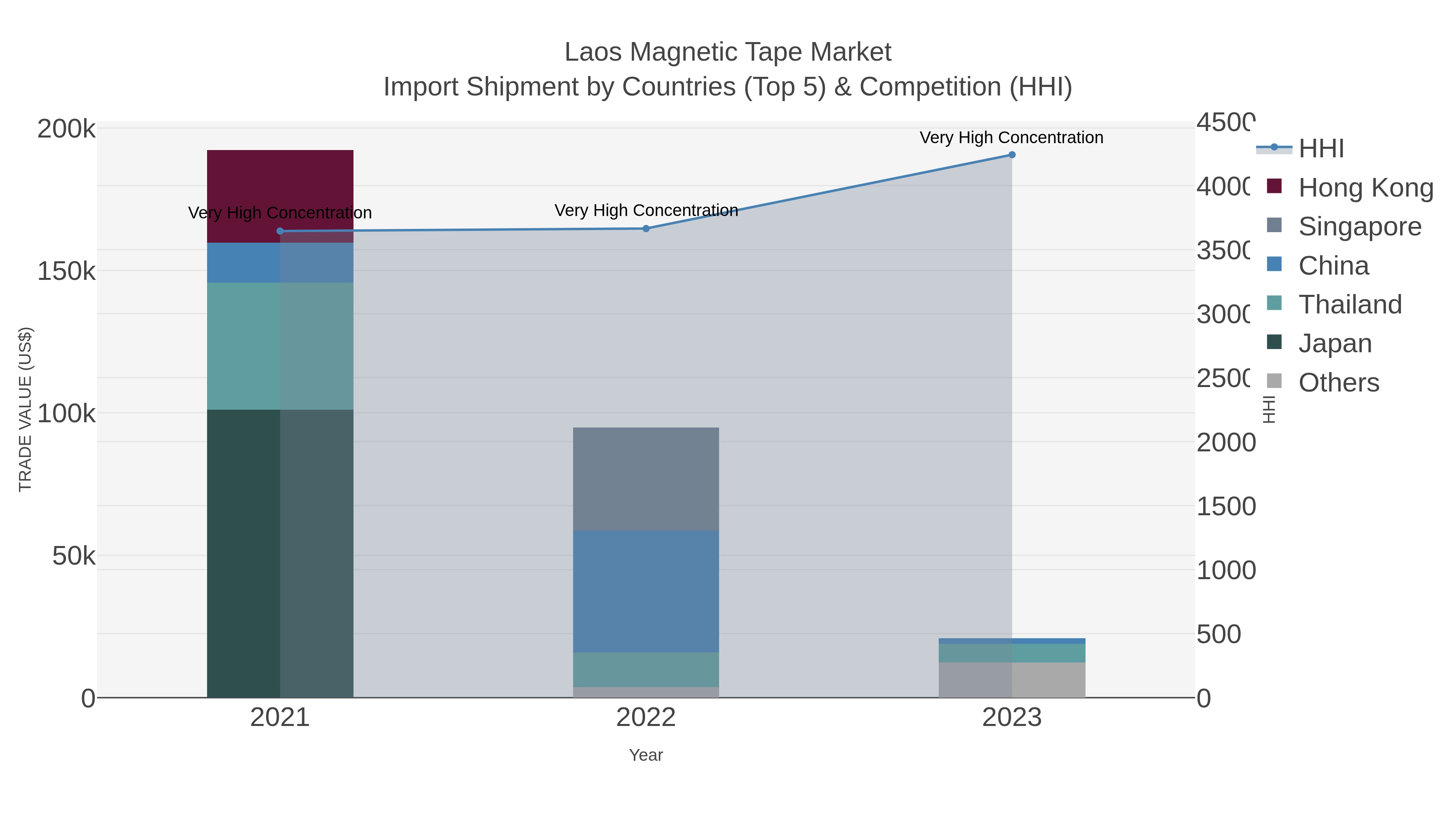Viewport: 1456px width, 819px height.
Task: Click the 2023 x-axis label
Action: pyautogui.click(x=1012, y=718)
